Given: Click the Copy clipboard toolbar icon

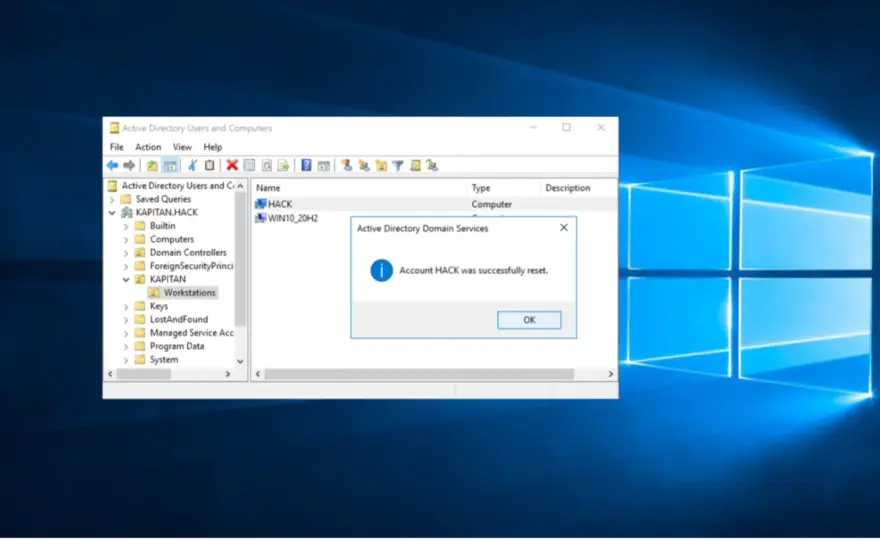Looking at the screenshot, I should coord(209,166).
